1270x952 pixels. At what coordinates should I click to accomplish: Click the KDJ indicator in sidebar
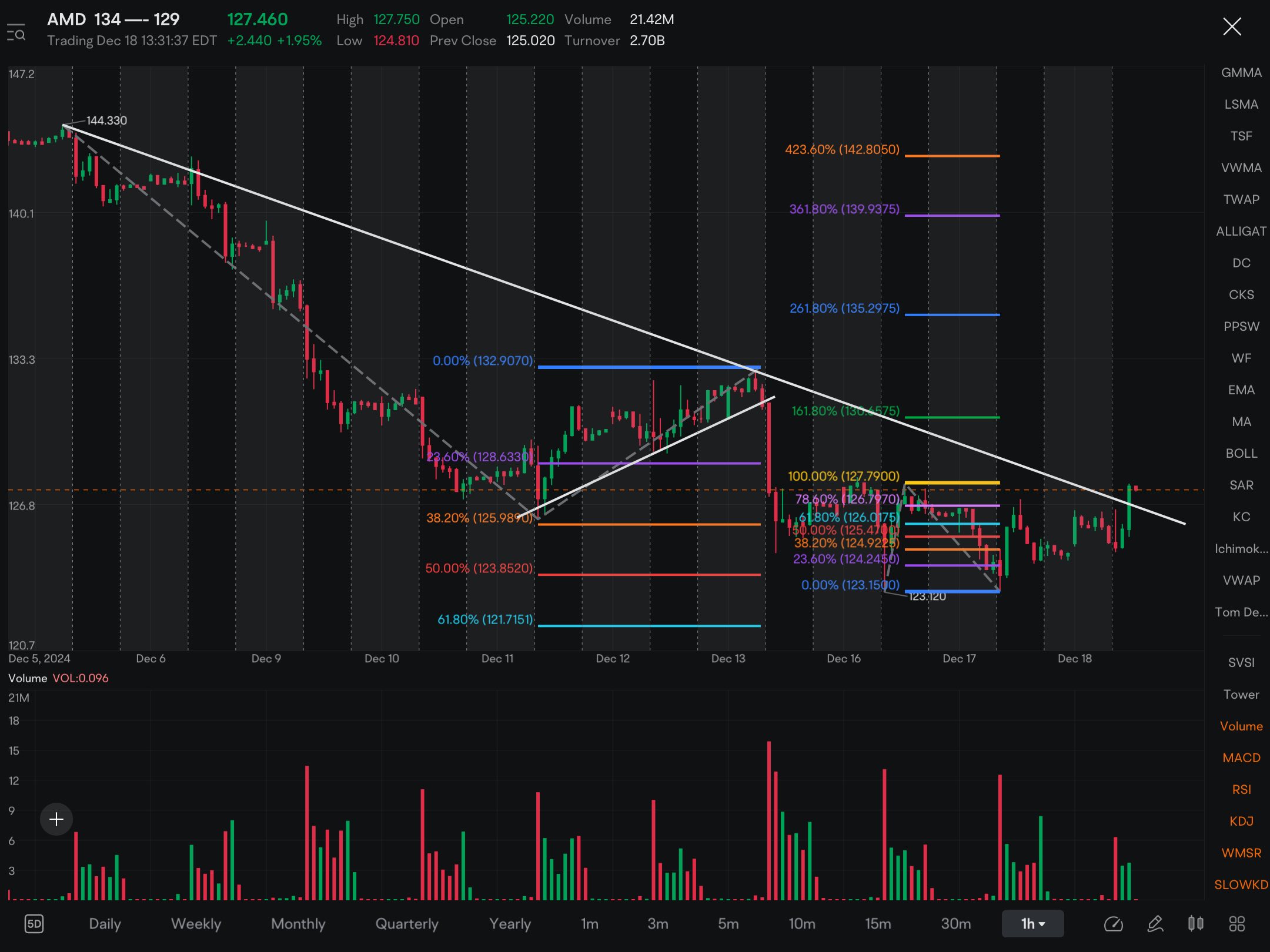click(x=1238, y=819)
